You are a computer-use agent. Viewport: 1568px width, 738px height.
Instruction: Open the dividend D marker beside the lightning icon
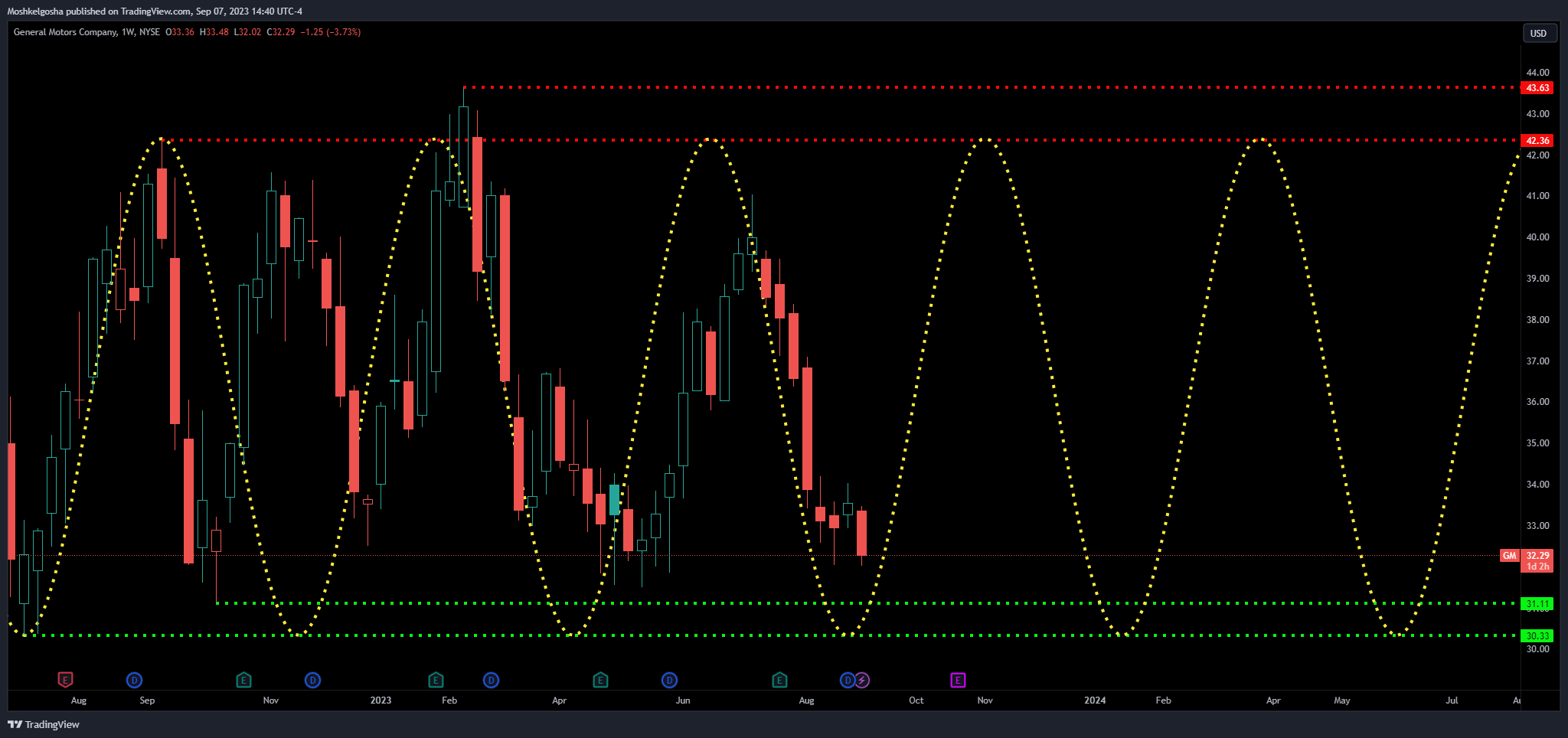pyautogui.click(x=847, y=680)
